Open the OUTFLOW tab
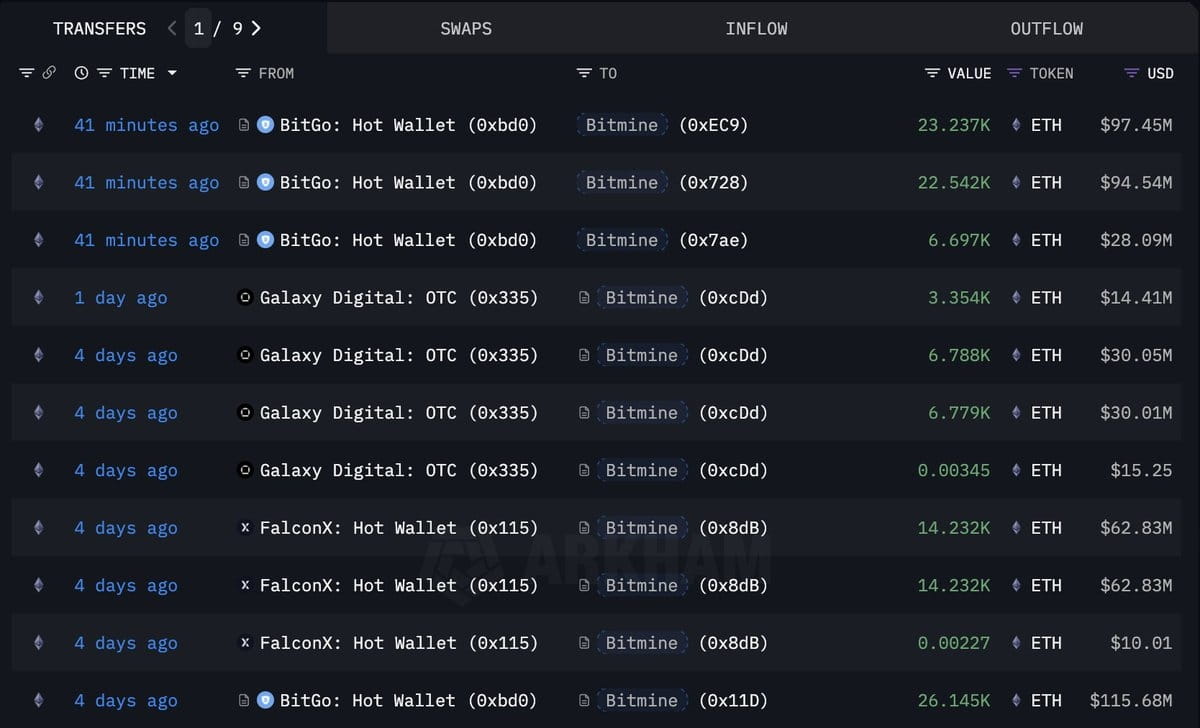The height and width of the screenshot is (728, 1200). (x=1046, y=28)
